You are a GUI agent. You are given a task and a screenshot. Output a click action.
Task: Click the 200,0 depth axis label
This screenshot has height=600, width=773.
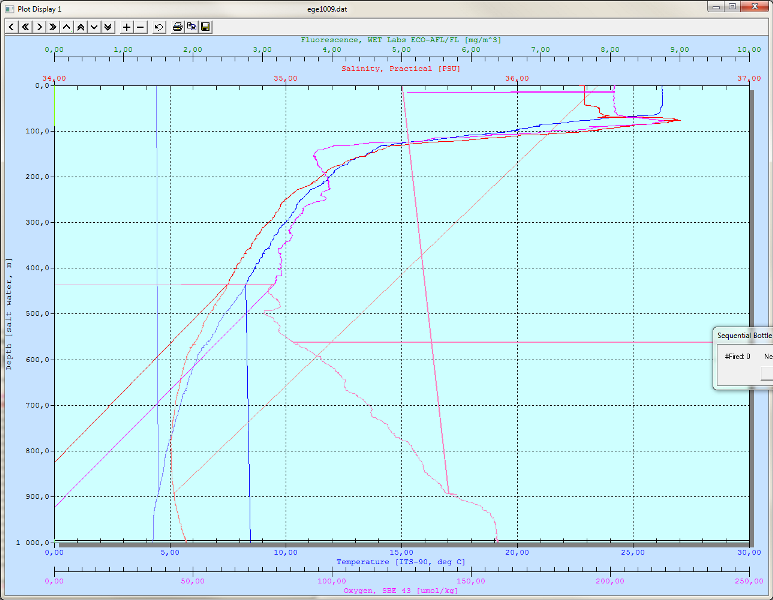pos(37,177)
